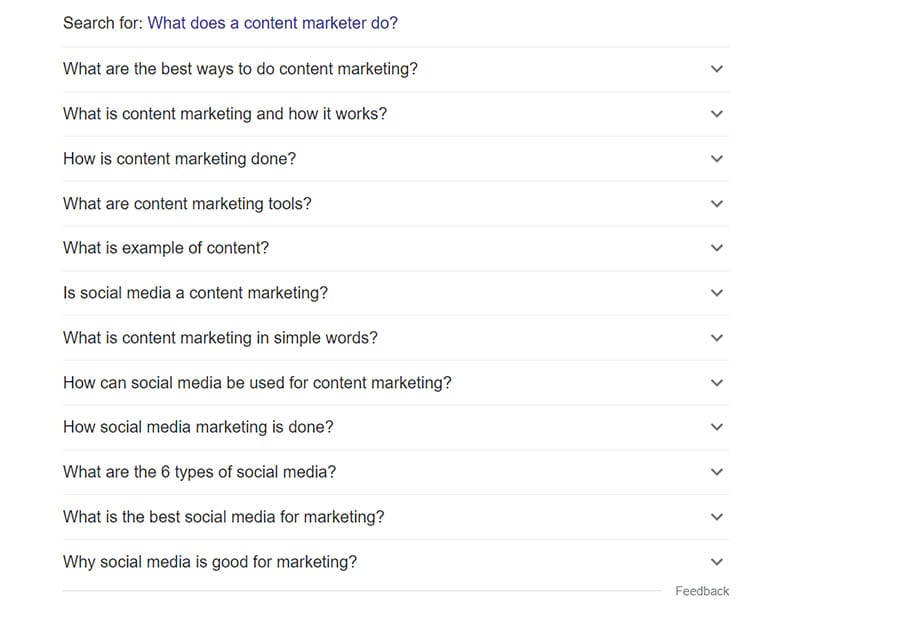
Task: Expand 'What is content marketing in simple words?'
Action: pos(716,338)
